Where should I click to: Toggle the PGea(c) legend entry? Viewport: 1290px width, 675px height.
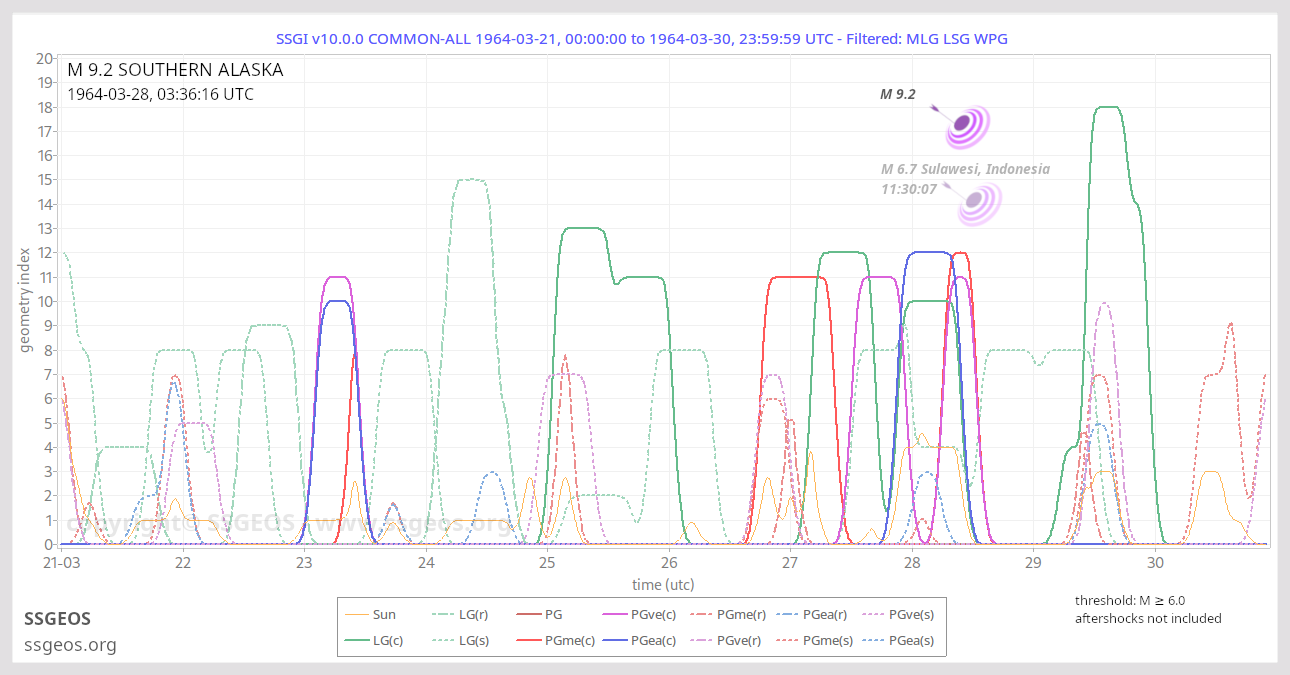pos(640,640)
